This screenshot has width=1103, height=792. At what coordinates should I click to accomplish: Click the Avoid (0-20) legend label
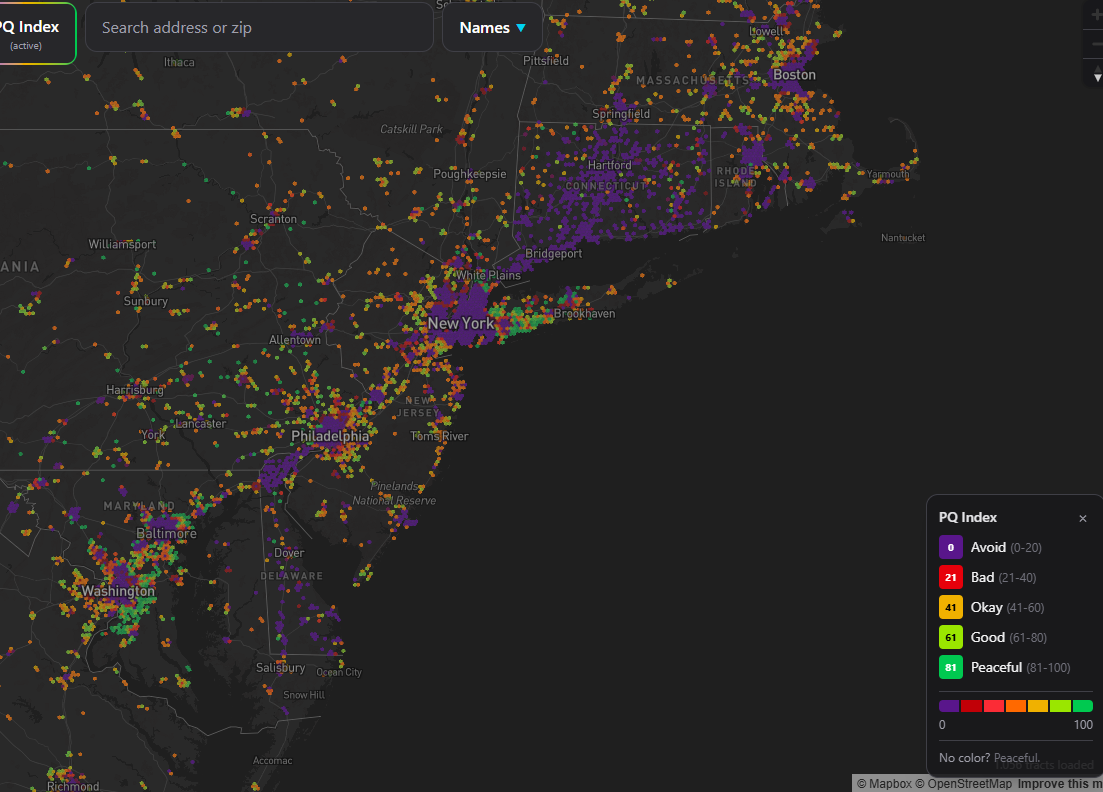click(1006, 547)
